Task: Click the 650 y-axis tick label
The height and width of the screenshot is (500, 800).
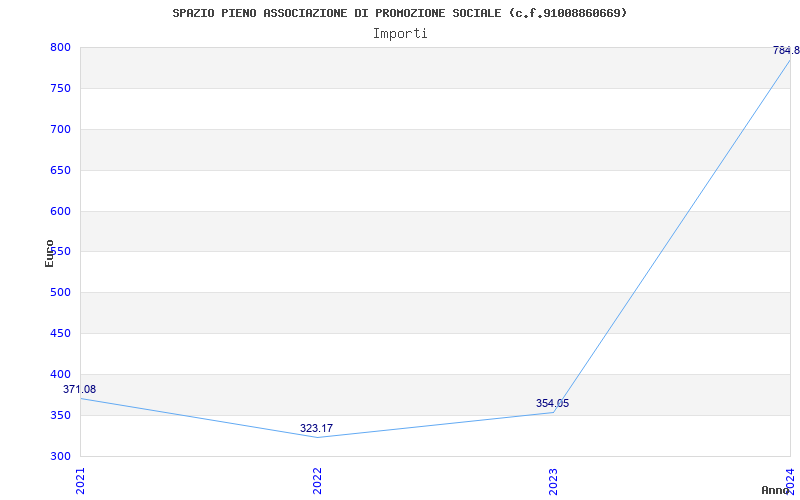Action: point(60,170)
